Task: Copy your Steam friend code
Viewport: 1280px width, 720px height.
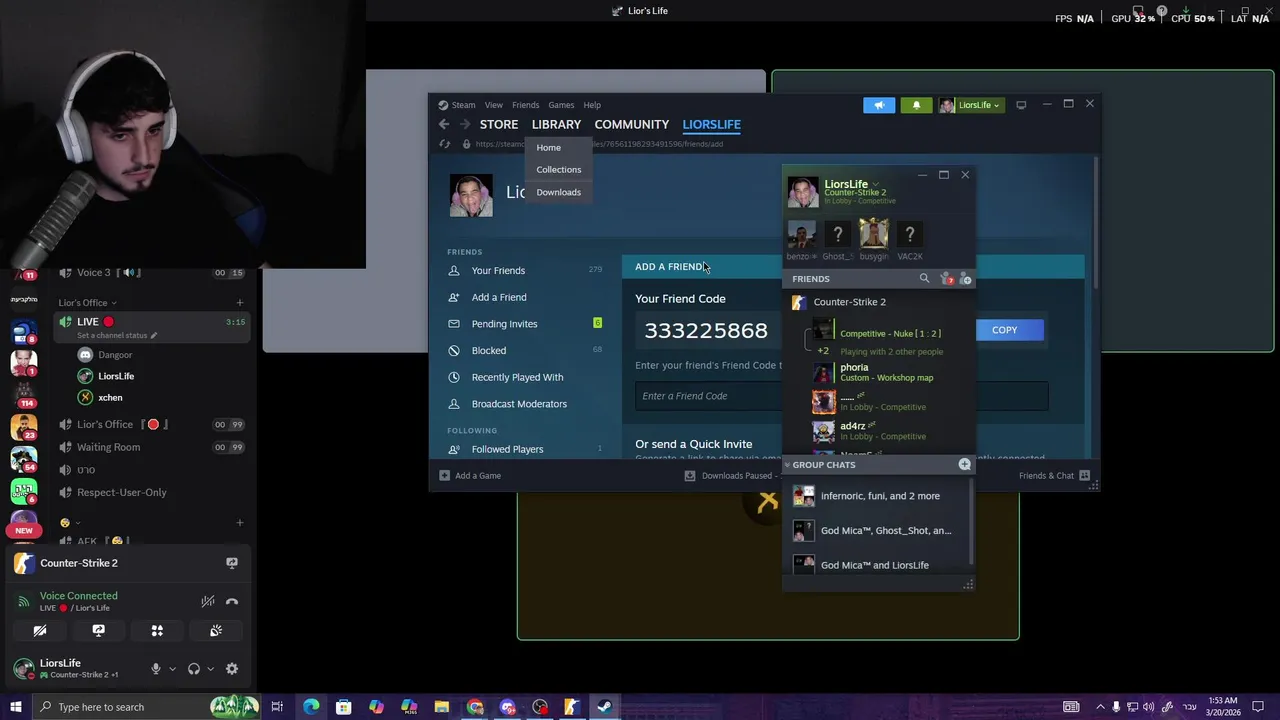Action: (1004, 330)
